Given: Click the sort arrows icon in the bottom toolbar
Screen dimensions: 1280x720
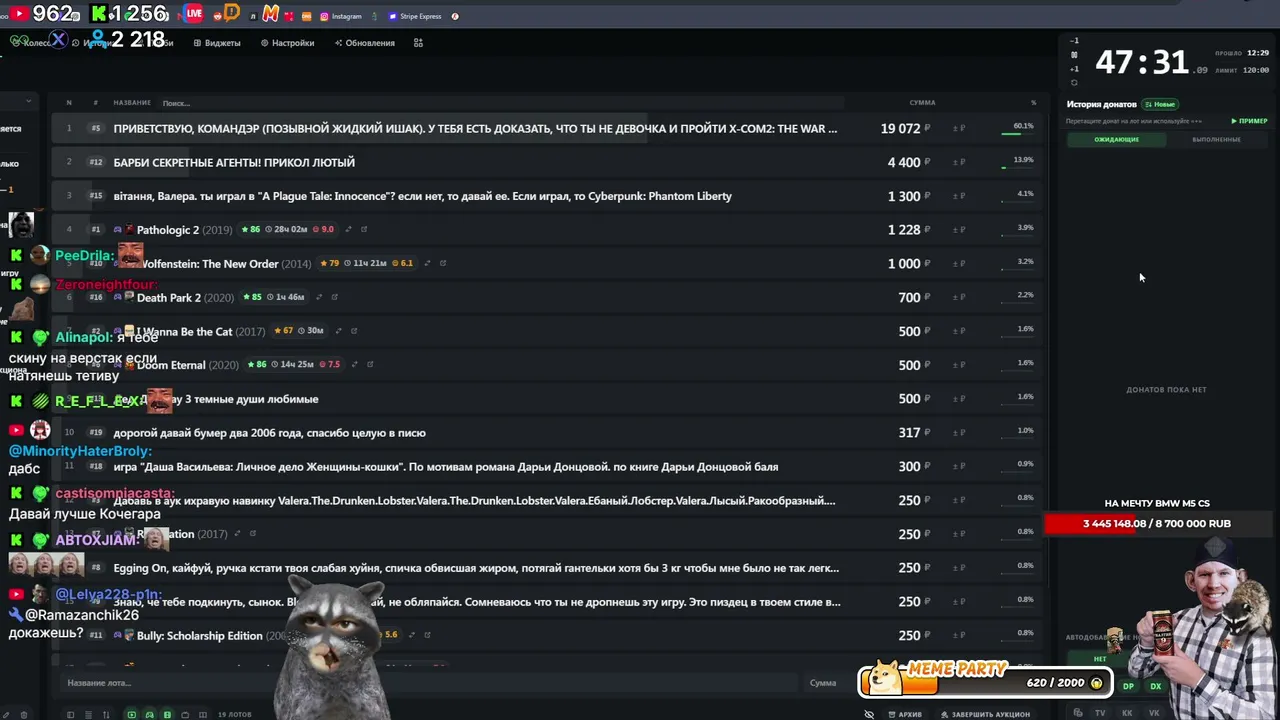Looking at the screenshot, I should tap(106, 714).
